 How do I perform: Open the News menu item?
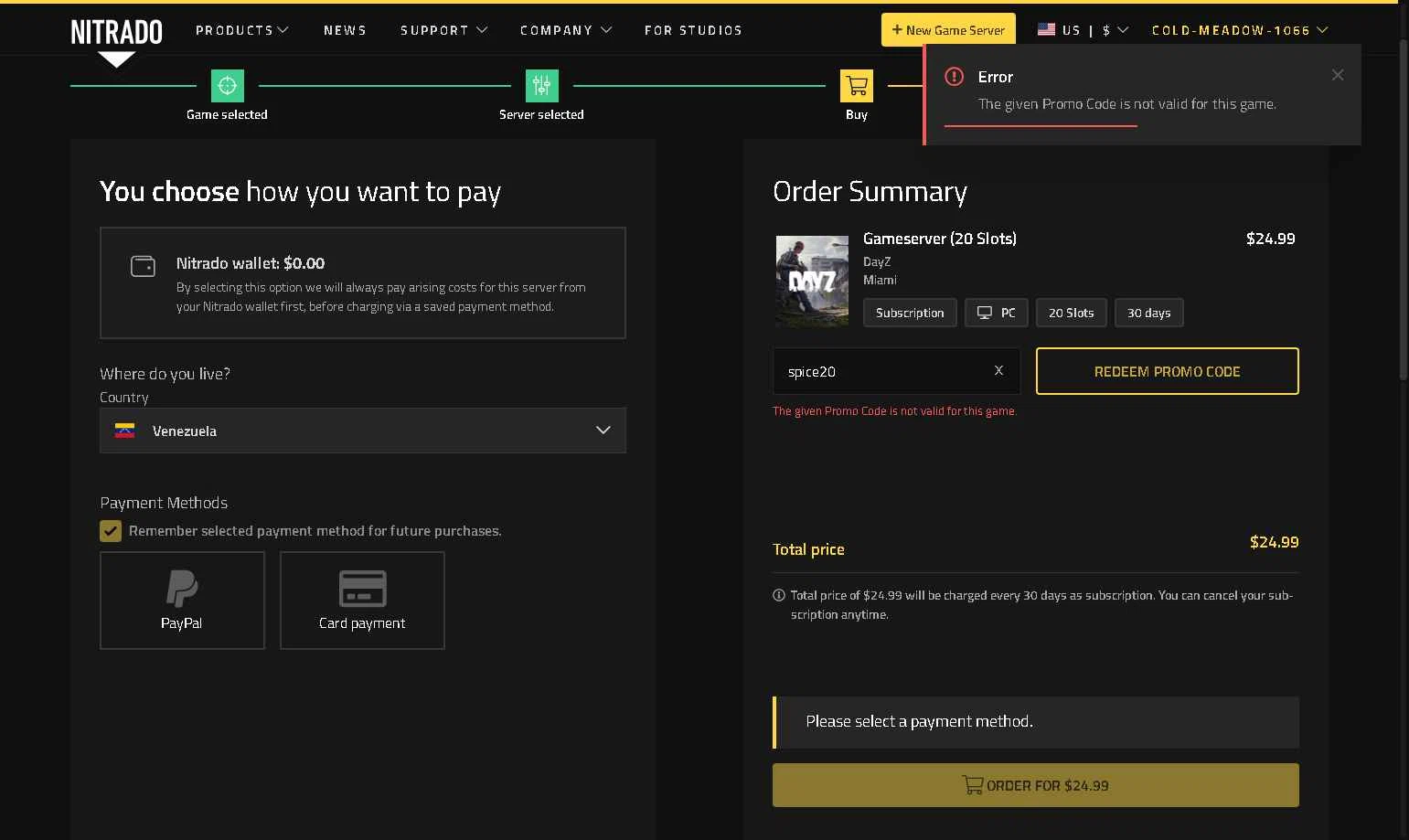345,30
